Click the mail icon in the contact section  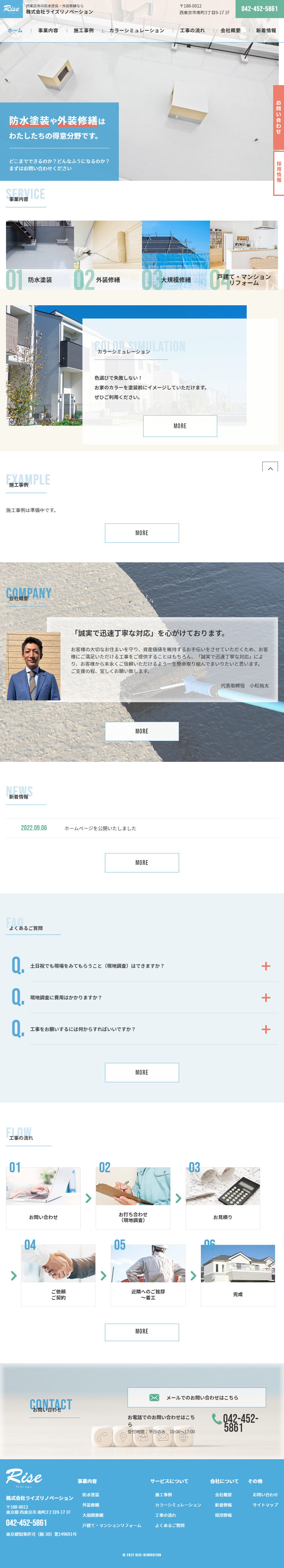point(154,1397)
